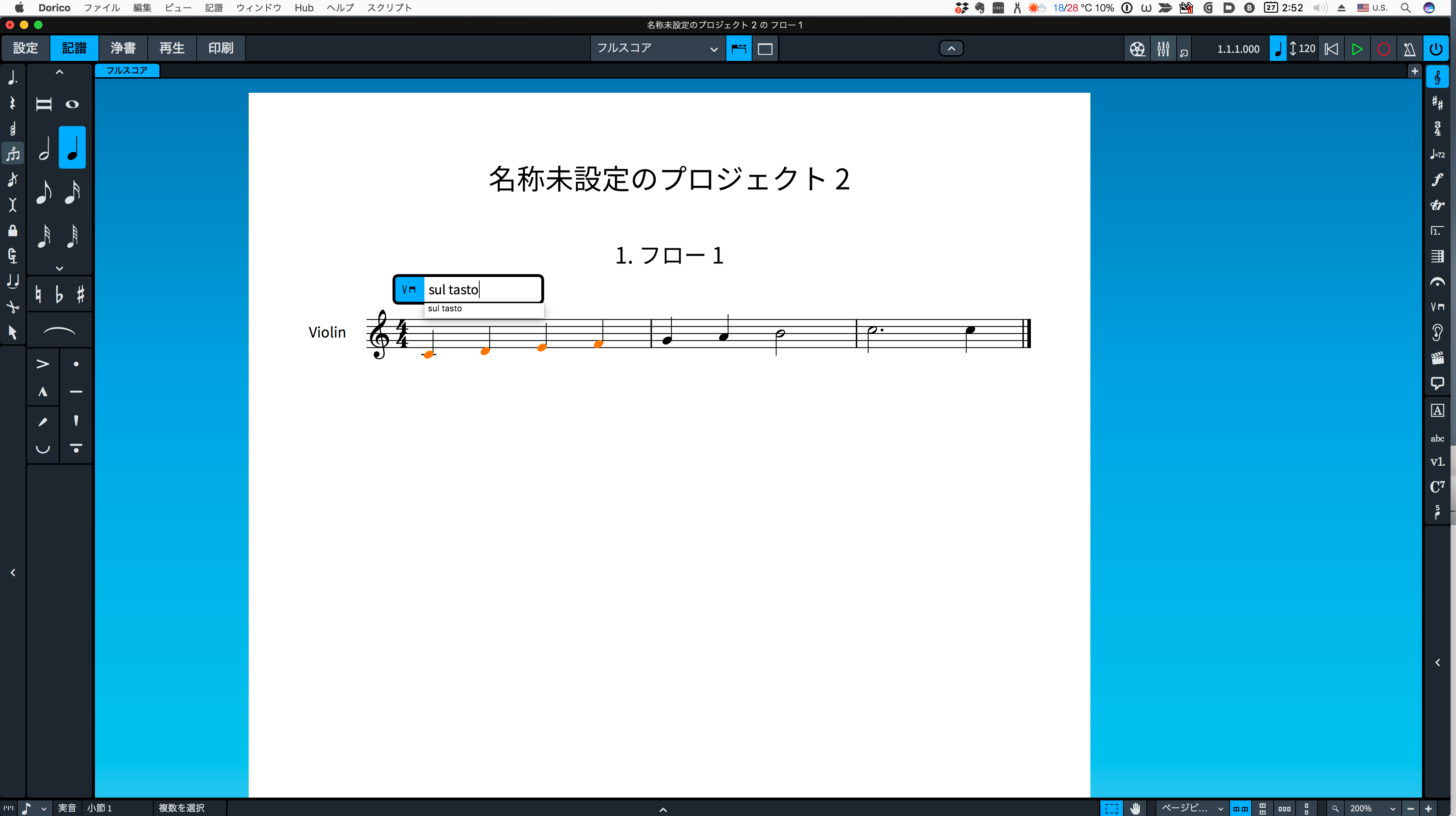Open the Key Signatures panel
This screenshot has width=1456, height=816.
point(1437,103)
